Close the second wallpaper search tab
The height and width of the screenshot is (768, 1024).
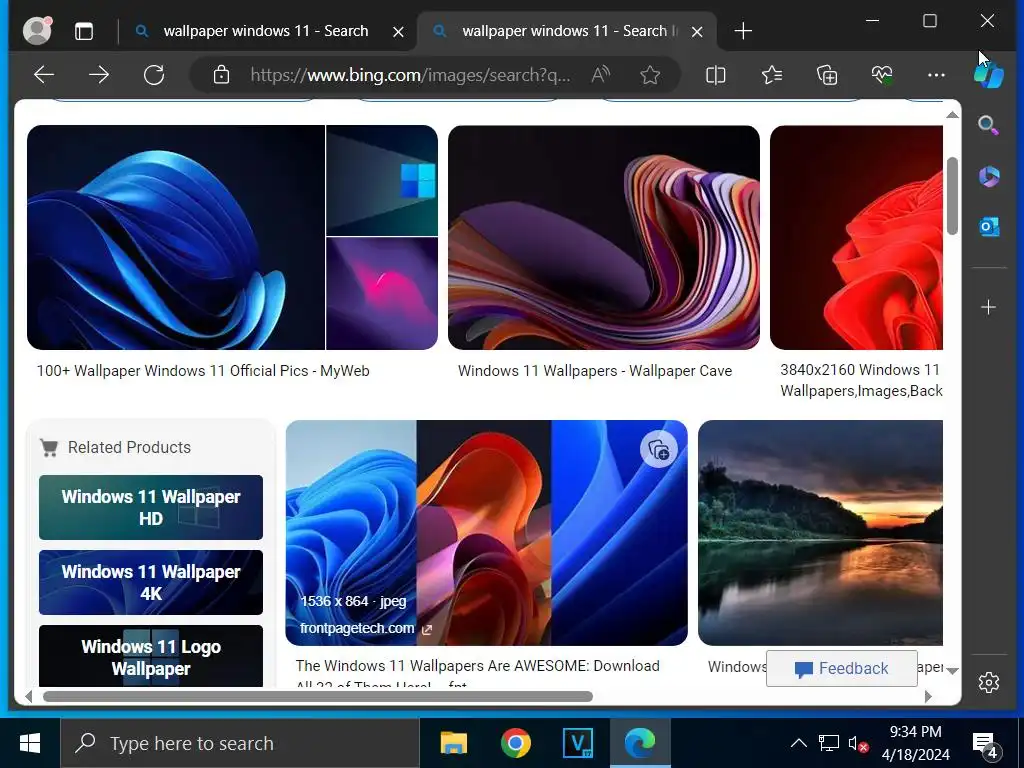(x=697, y=31)
